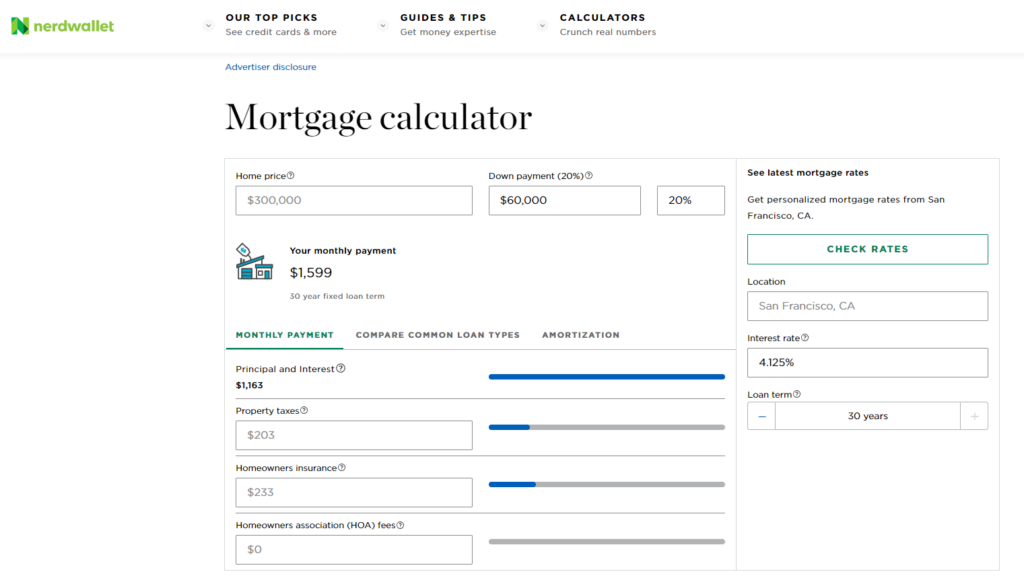Click the HOA fees help icon
1024x578 pixels.
(400, 525)
